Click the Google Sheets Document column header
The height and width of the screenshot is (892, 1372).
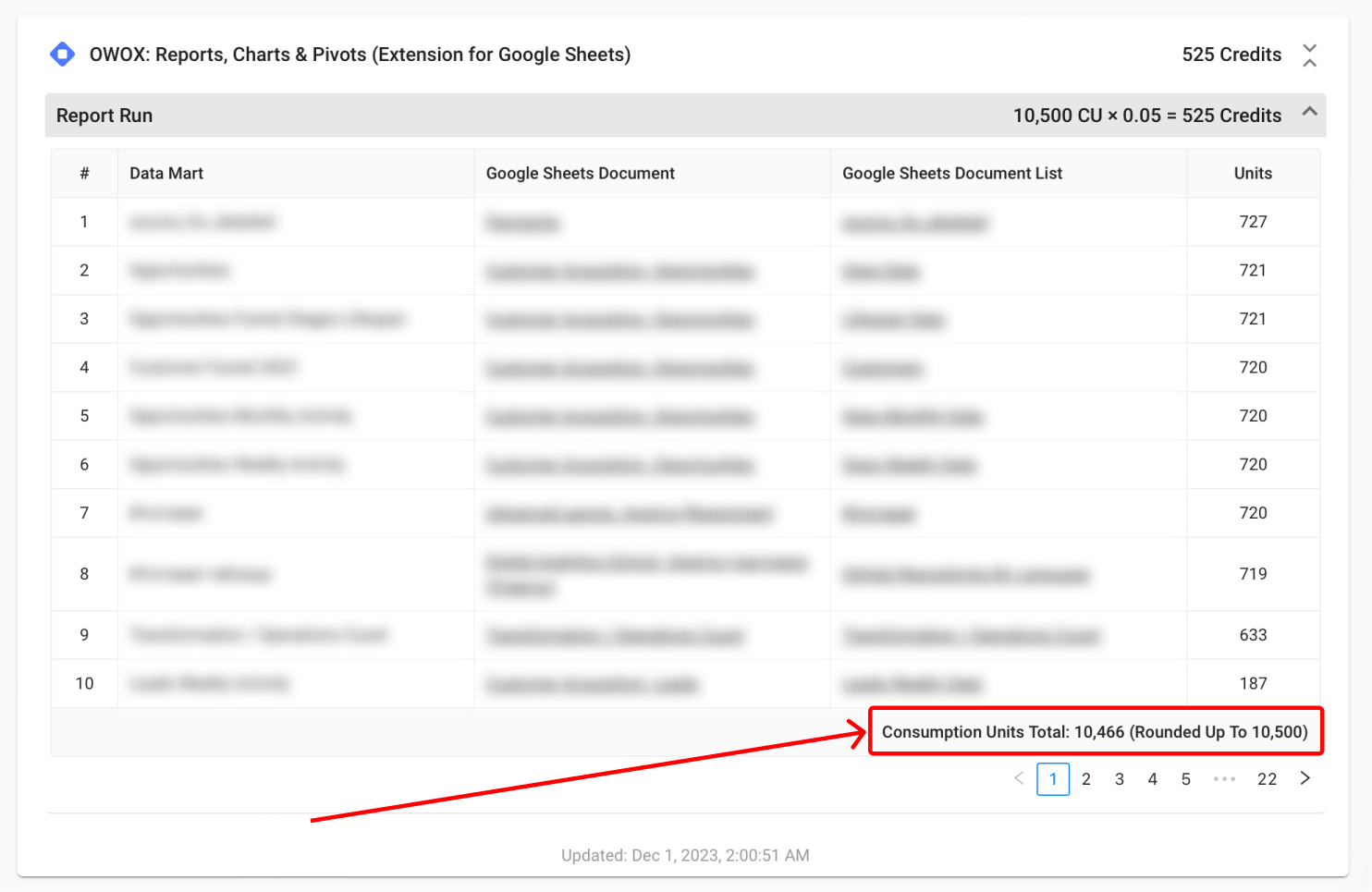(x=580, y=174)
